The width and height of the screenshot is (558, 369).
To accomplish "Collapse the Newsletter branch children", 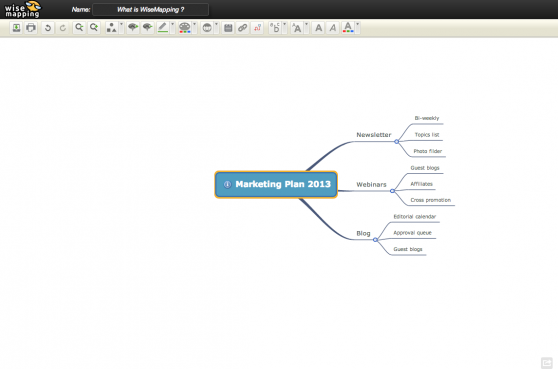I will [x=396, y=142].
